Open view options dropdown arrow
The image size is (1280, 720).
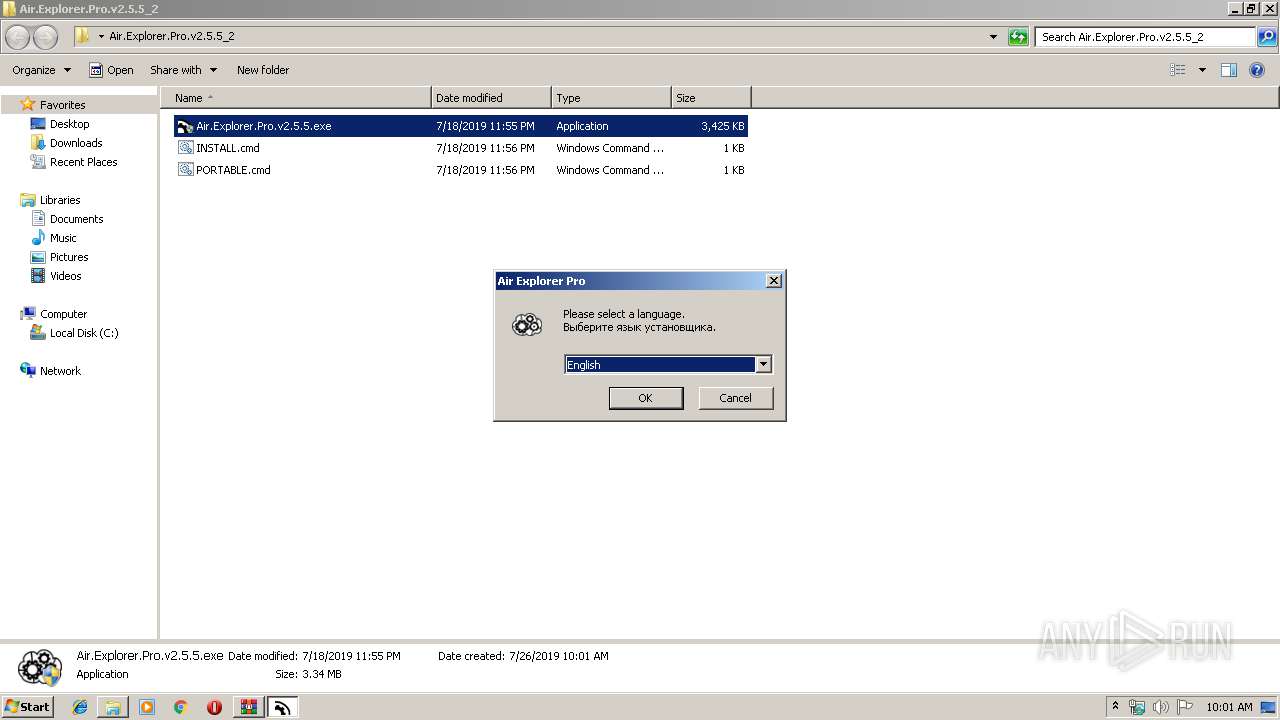(x=1202, y=70)
